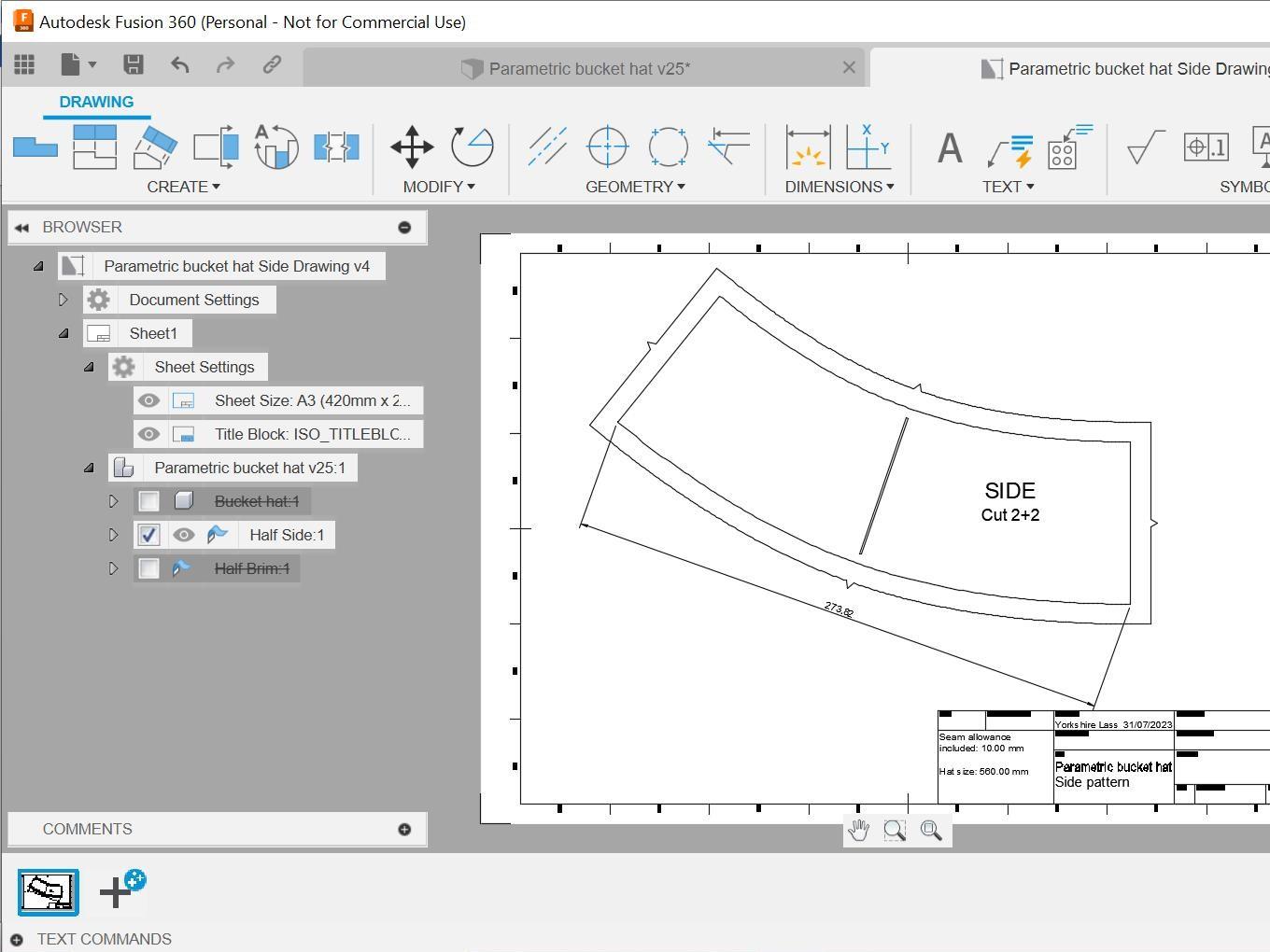Viewport: 1270px width, 952px height.
Task: Click the DRAWING ribbon tab
Action: 96,102
